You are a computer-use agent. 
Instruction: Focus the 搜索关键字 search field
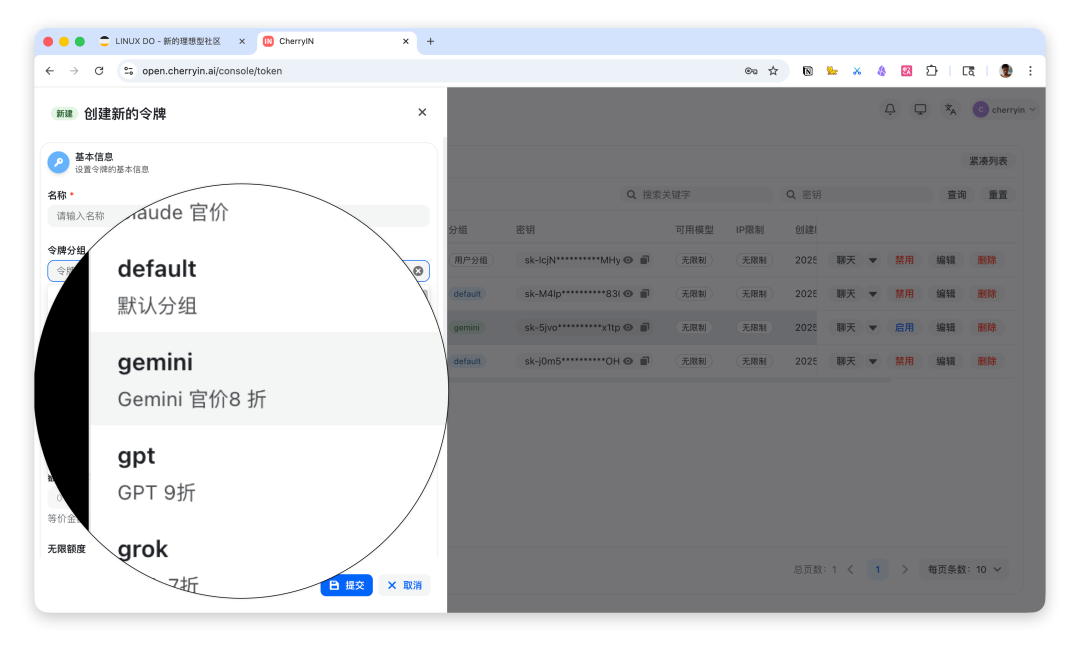point(697,195)
